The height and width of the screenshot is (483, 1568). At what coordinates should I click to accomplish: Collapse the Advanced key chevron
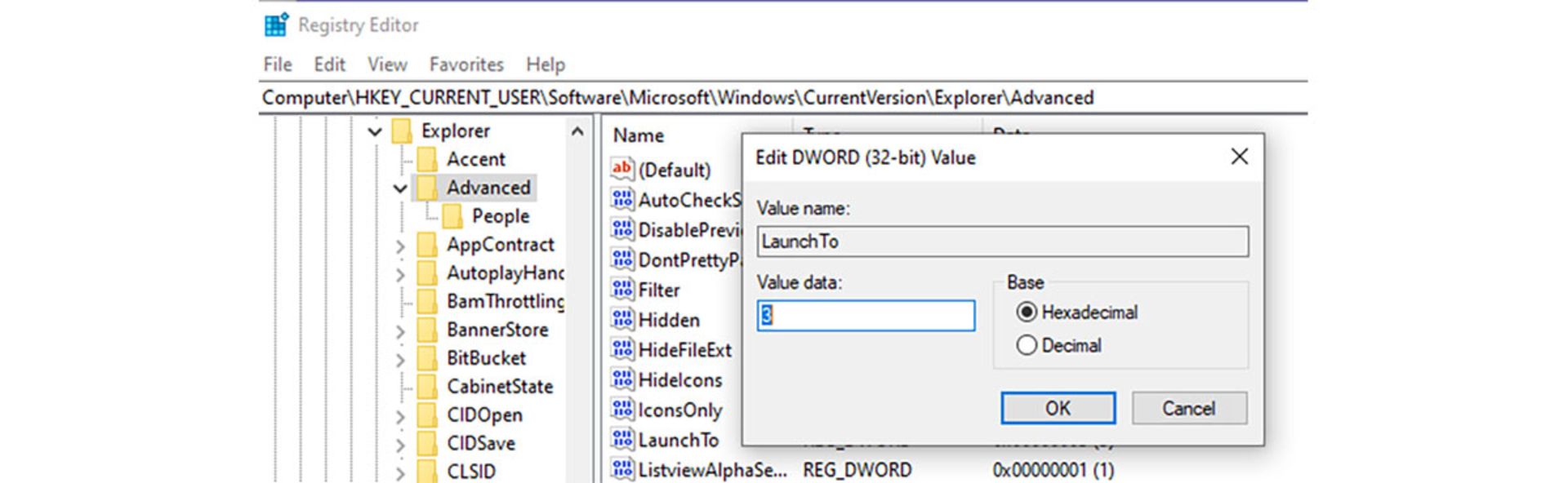[x=400, y=188]
